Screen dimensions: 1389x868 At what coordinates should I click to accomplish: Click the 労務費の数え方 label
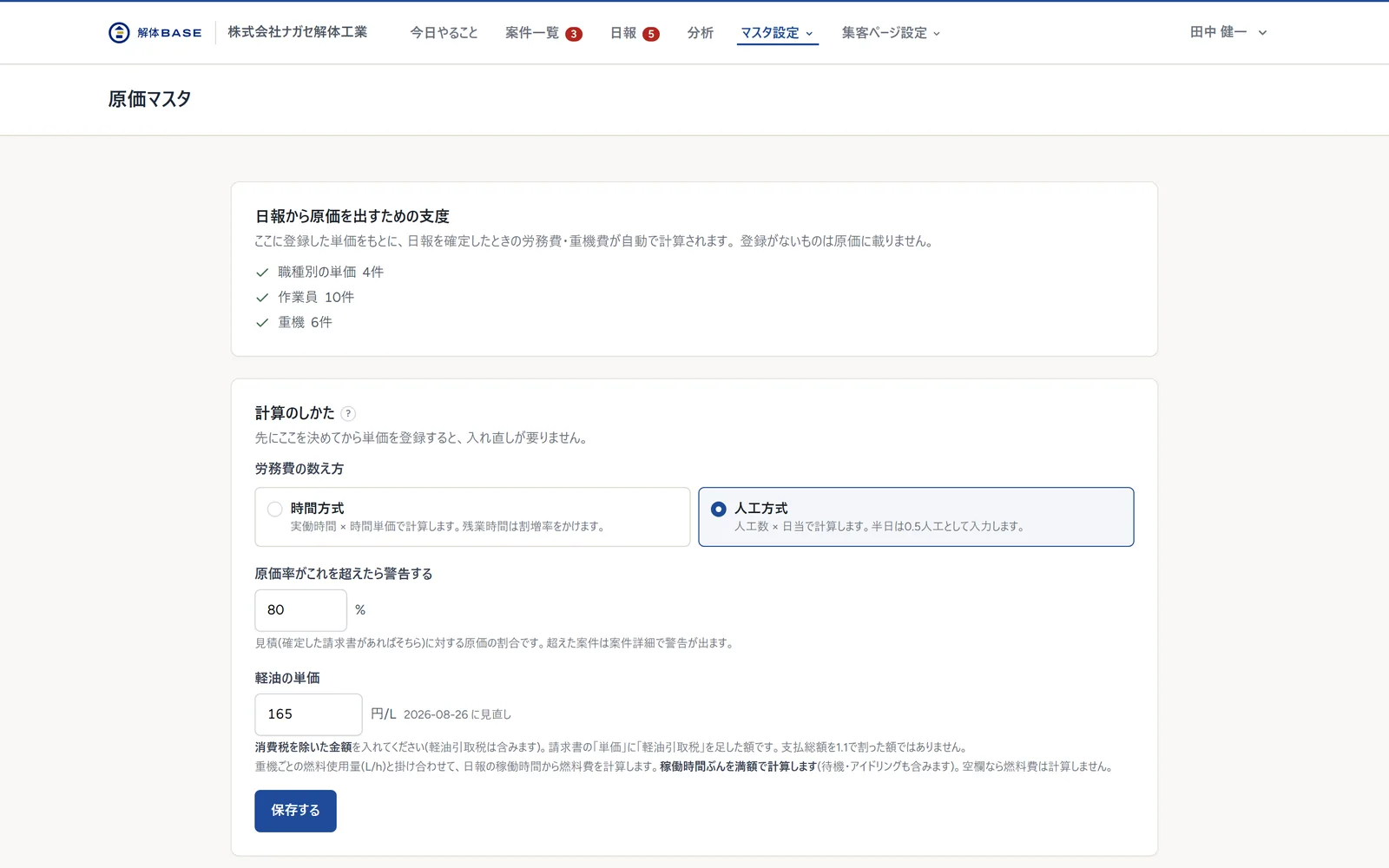point(300,469)
